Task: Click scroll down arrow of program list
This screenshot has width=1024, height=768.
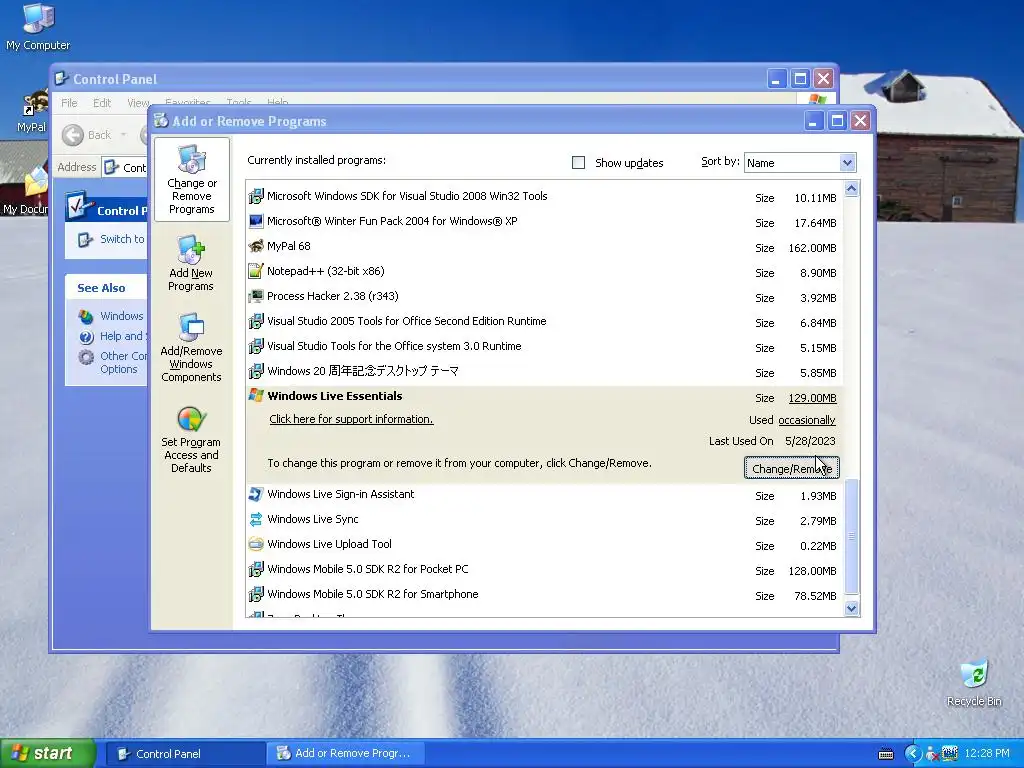Action: [852, 609]
